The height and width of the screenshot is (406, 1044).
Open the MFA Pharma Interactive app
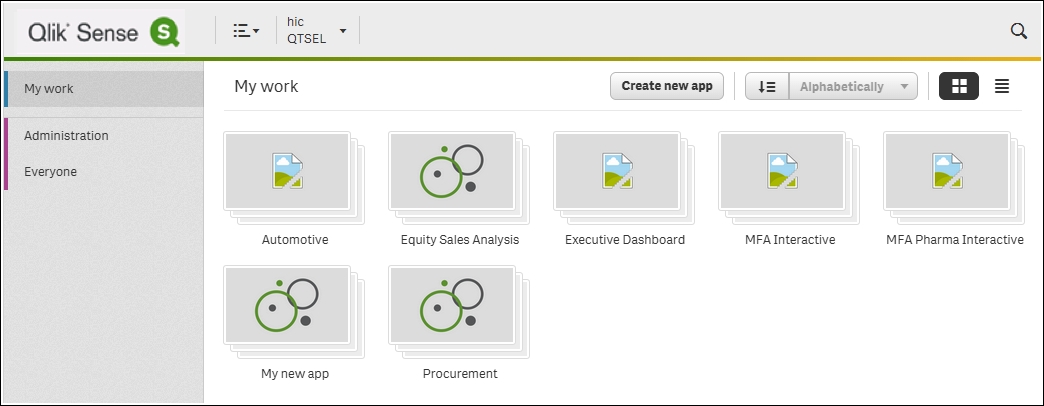(947, 171)
